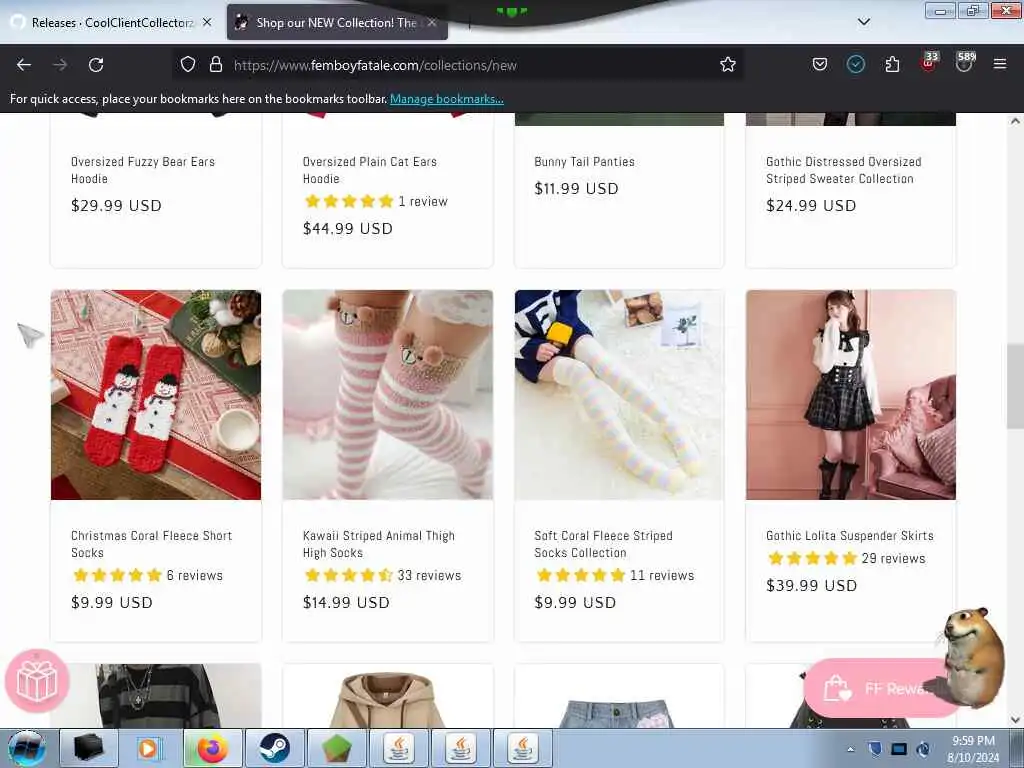Open Gothic Lolita Suspender Skirts image
The height and width of the screenshot is (768, 1024).
[x=851, y=395]
